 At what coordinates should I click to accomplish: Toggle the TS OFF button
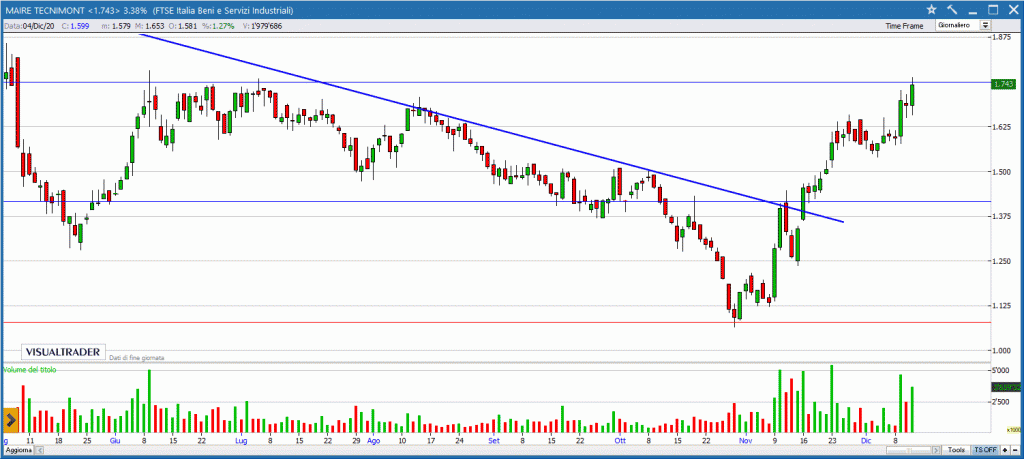click(985, 451)
